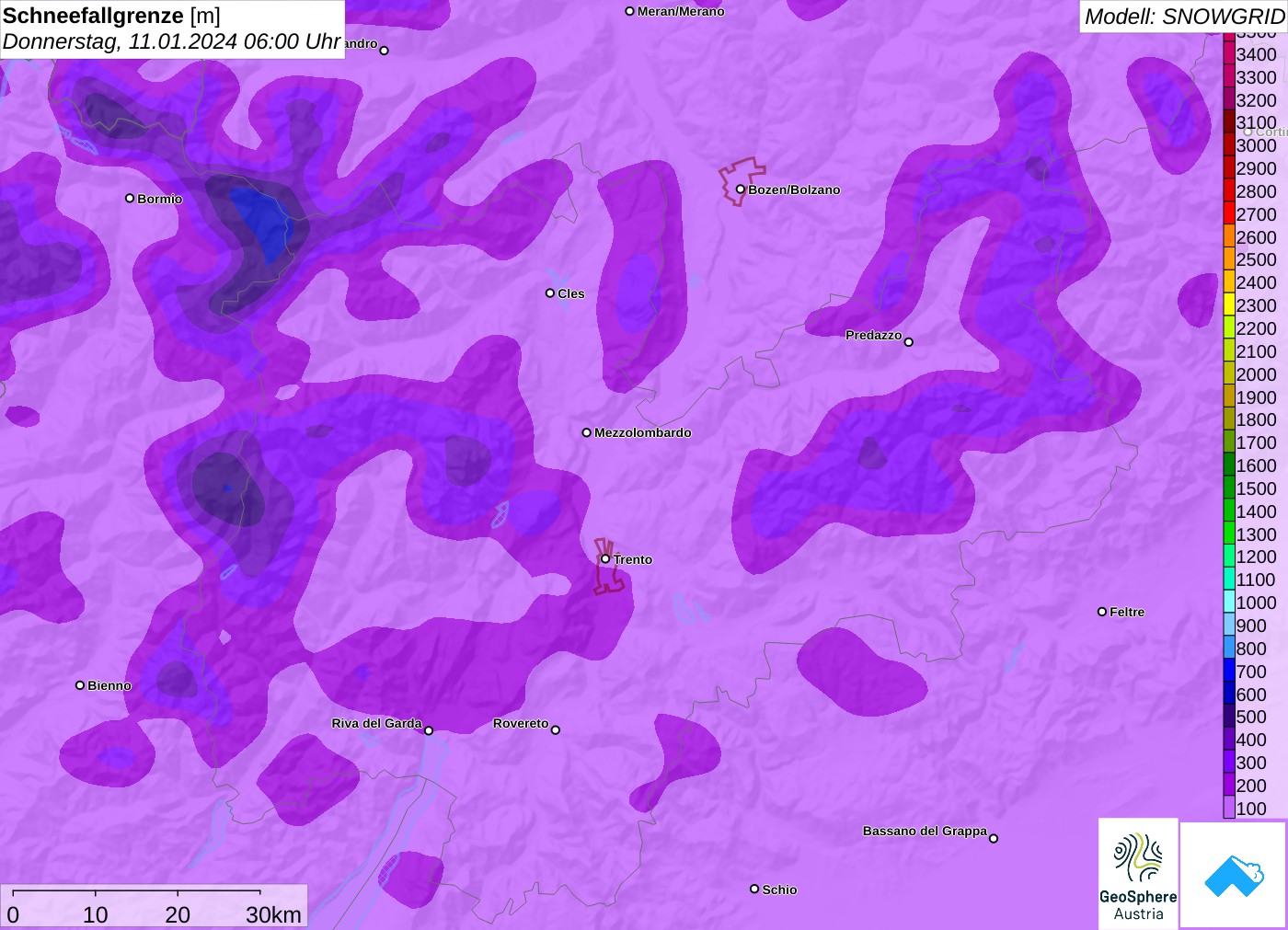
Task: Click the red Trento municipality outline
Action: point(607,567)
